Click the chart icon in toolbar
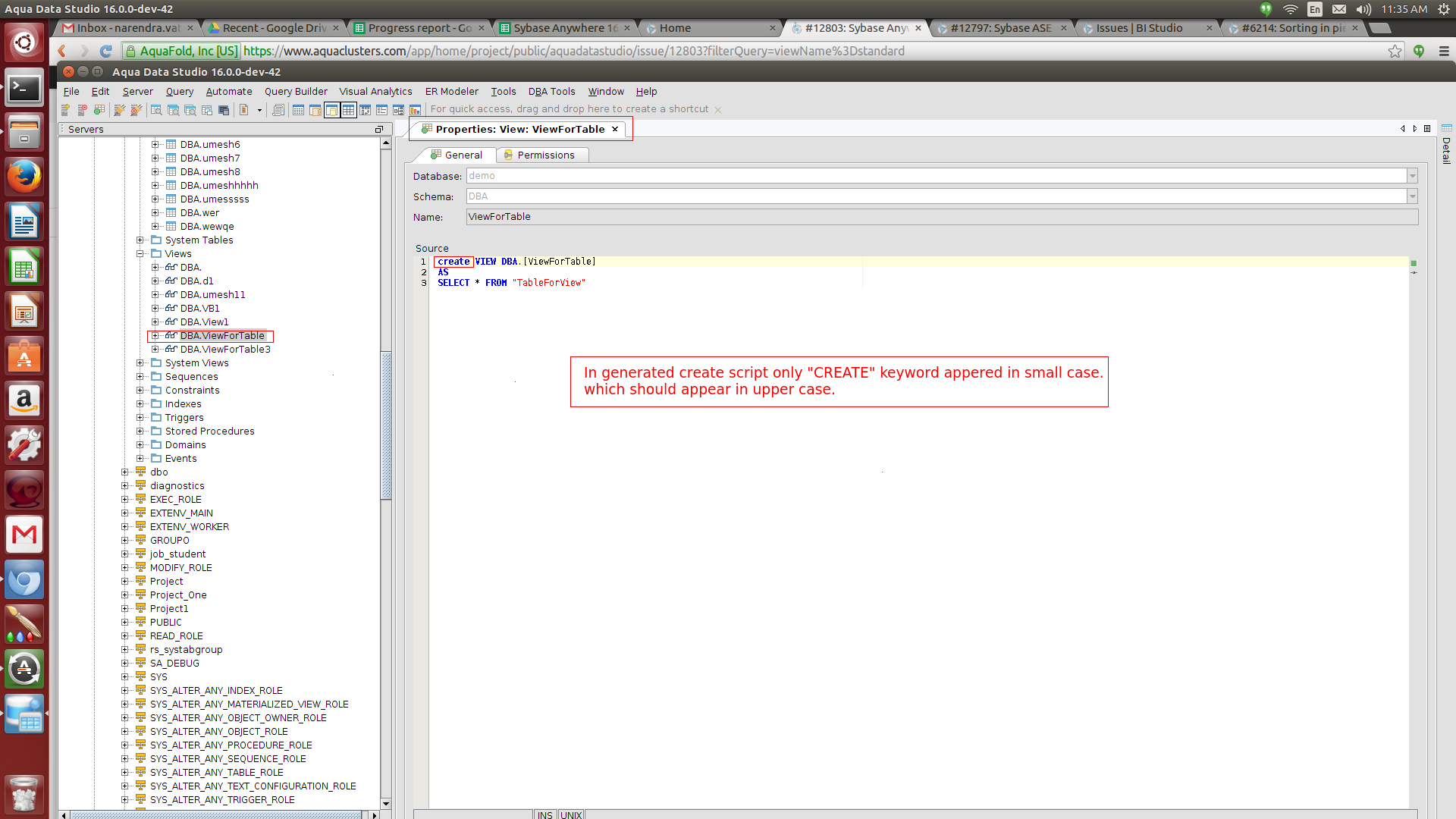Image resolution: width=1456 pixels, height=819 pixels. point(415,110)
